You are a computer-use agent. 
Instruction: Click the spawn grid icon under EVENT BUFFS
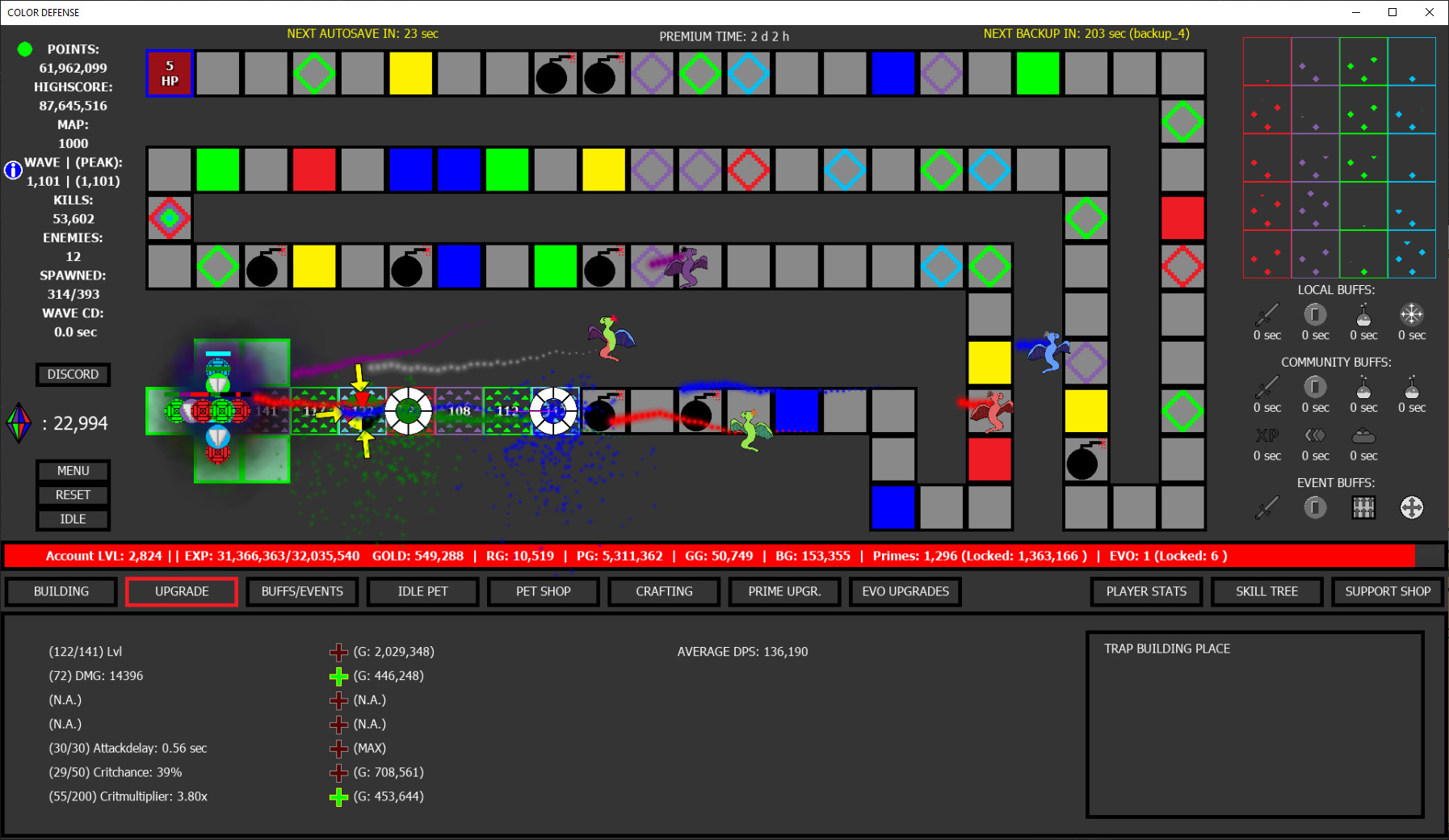pyautogui.click(x=1363, y=507)
